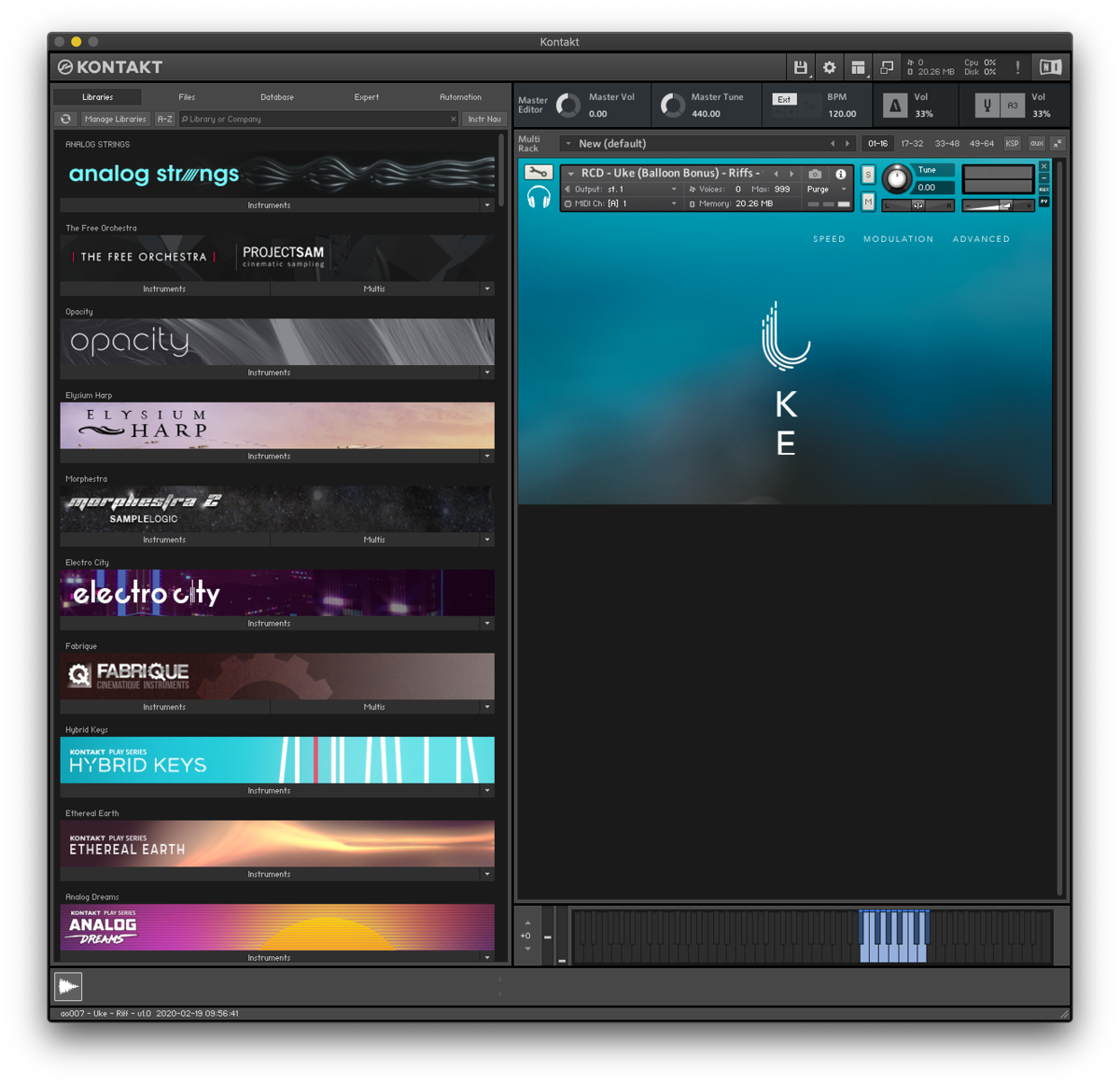Switch to the Database tab

pyautogui.click(x=277, y=97)
